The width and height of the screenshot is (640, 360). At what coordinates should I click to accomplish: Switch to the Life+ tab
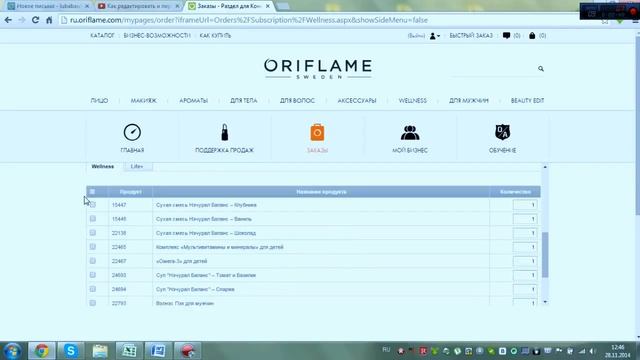tap(137, 167)
